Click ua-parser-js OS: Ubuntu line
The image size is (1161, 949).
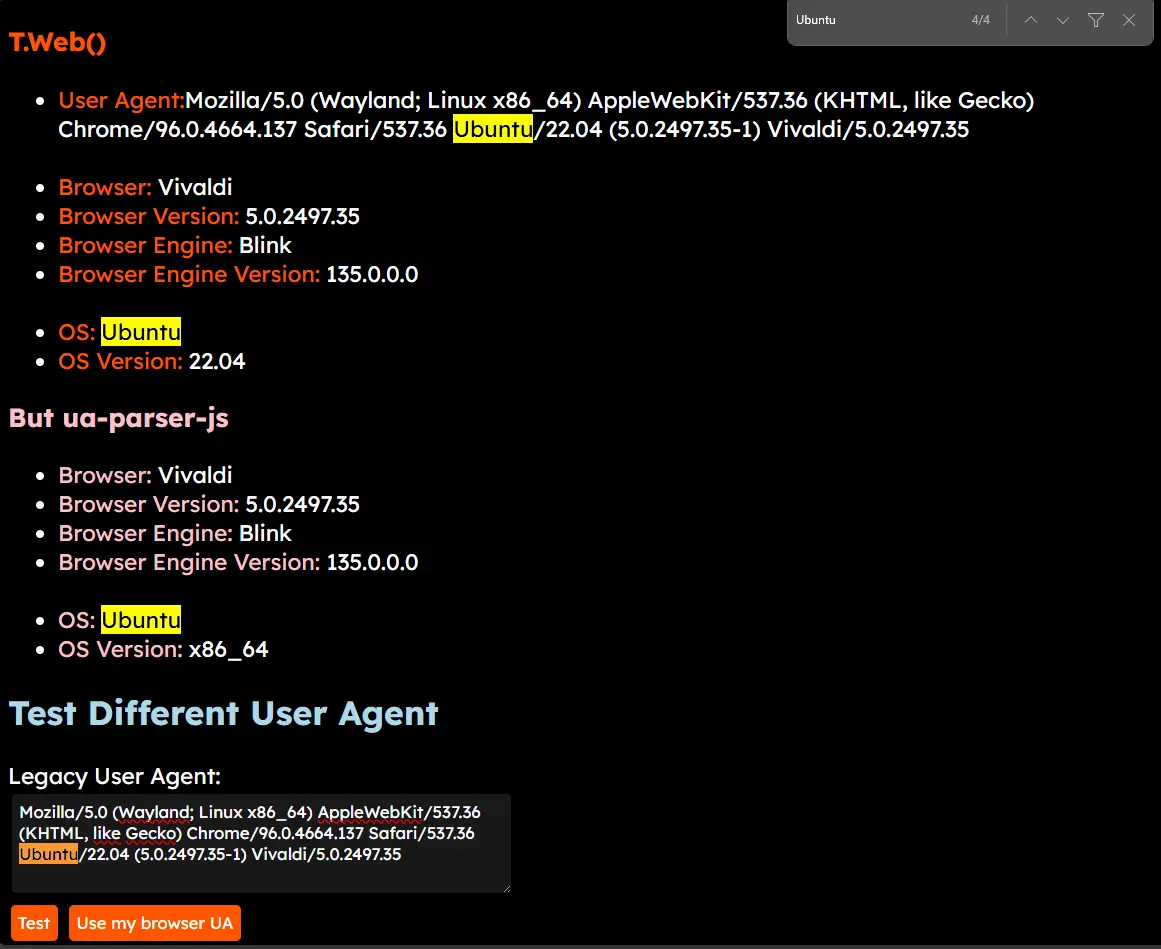pyautogui.click(x=119, y=620)
